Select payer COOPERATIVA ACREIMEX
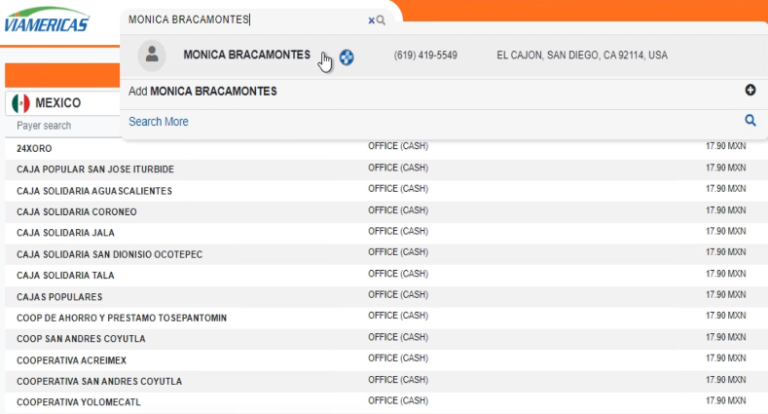 pos(72,361)
